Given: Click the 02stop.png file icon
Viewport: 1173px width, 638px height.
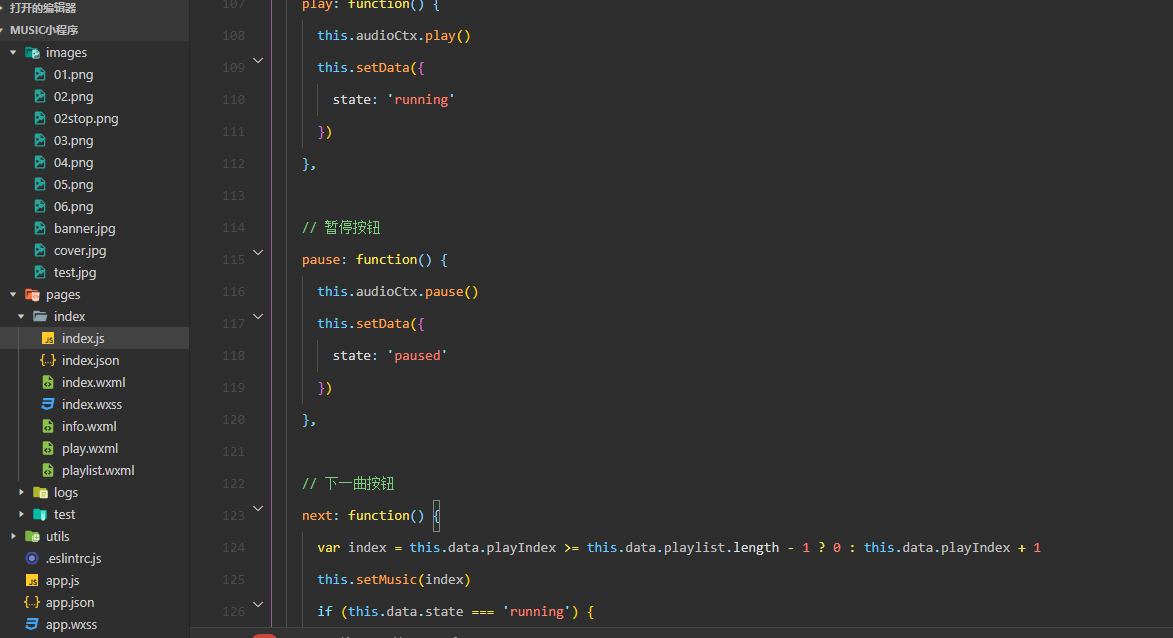Looking at the screenshot, I should click(x=40, y=118).
